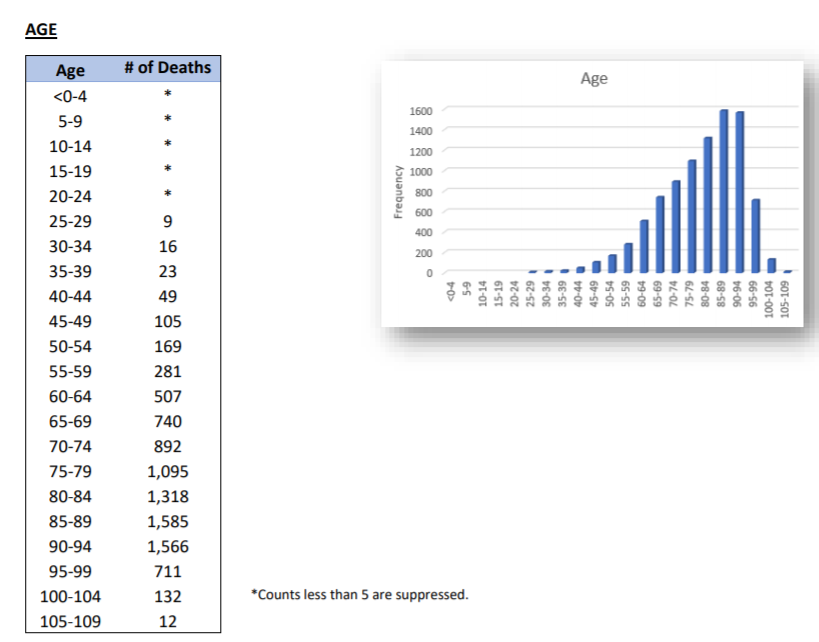Viewport: 819px width, 642px height.
Task: Click the underlined AGE heading
Action: pos(41,29)
